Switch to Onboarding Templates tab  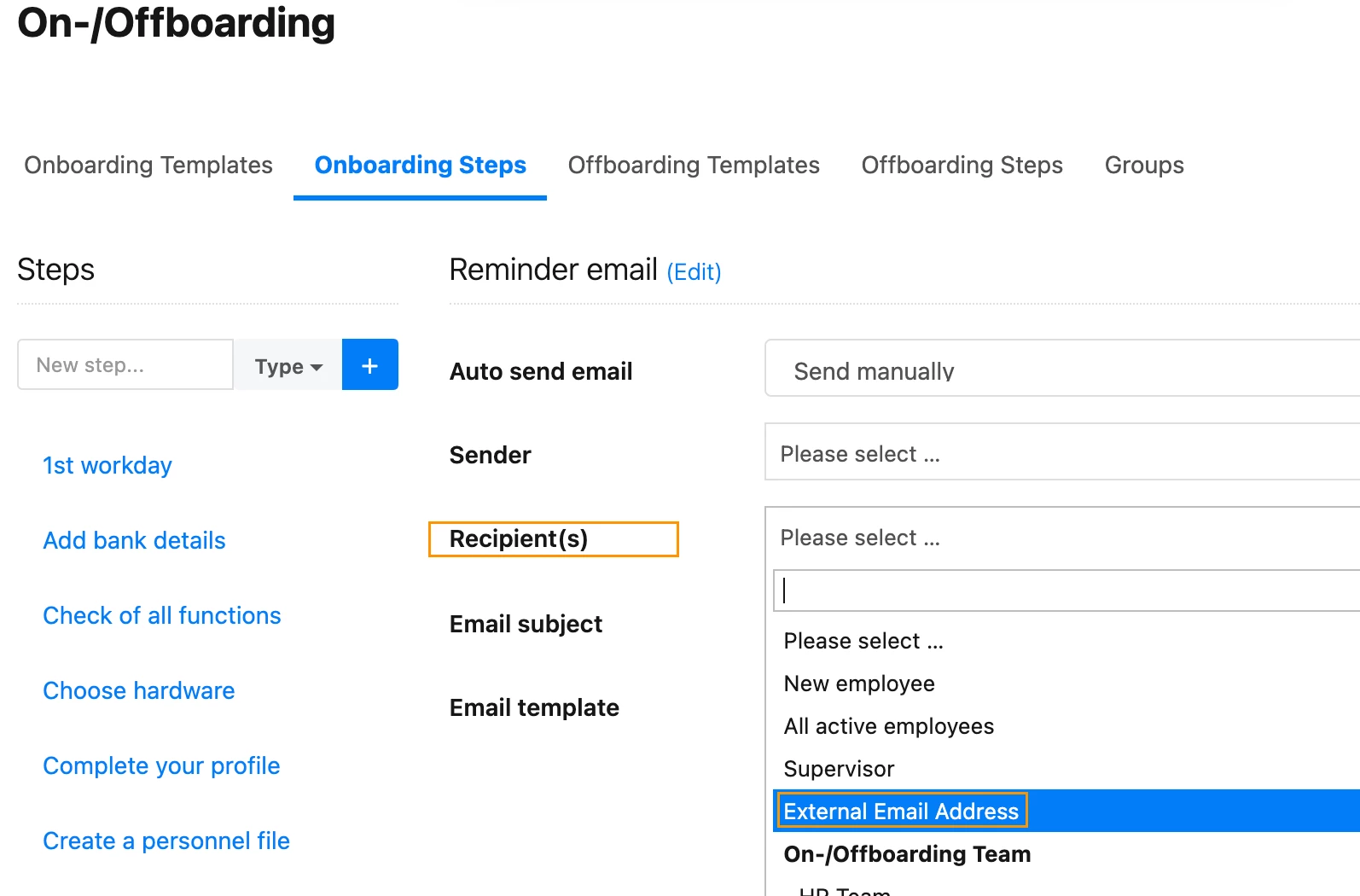pos(148,165)
